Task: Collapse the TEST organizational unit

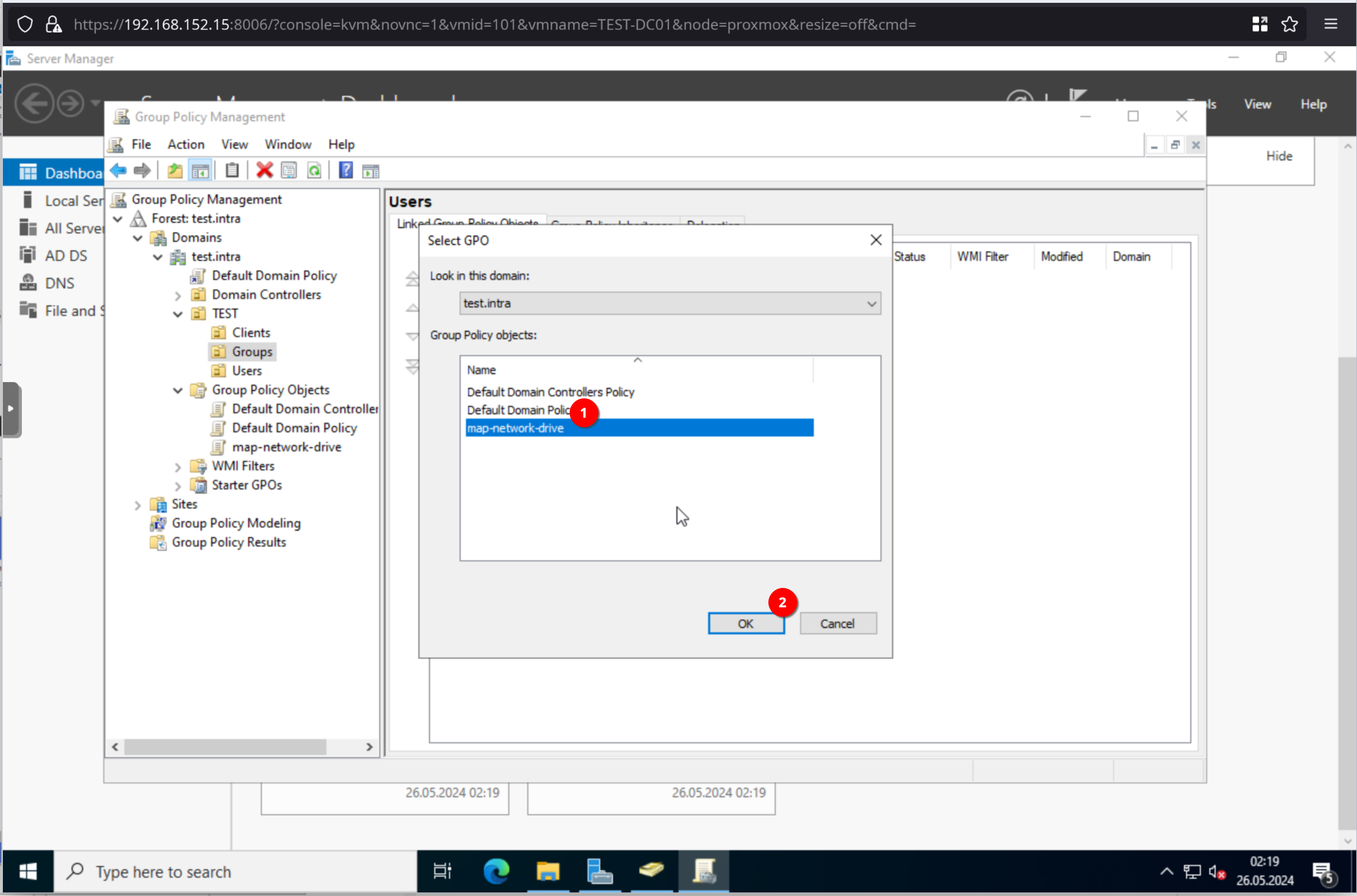Action: click(x=178, y=314)
